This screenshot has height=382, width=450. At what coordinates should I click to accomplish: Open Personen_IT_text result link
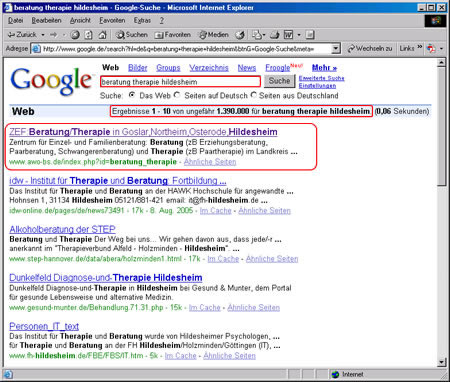click(x=44, y=326)
